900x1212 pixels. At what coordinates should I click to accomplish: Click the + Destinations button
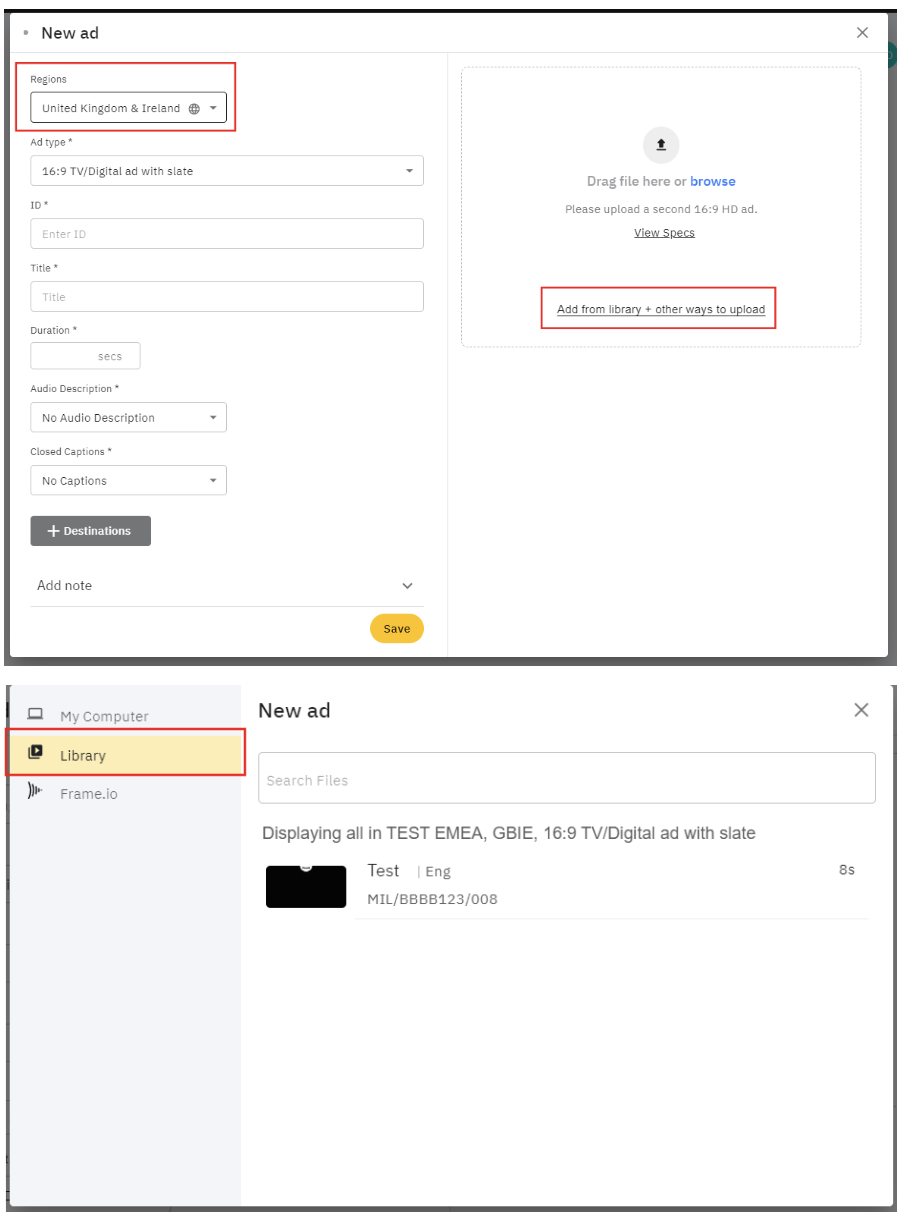[90, 531]
